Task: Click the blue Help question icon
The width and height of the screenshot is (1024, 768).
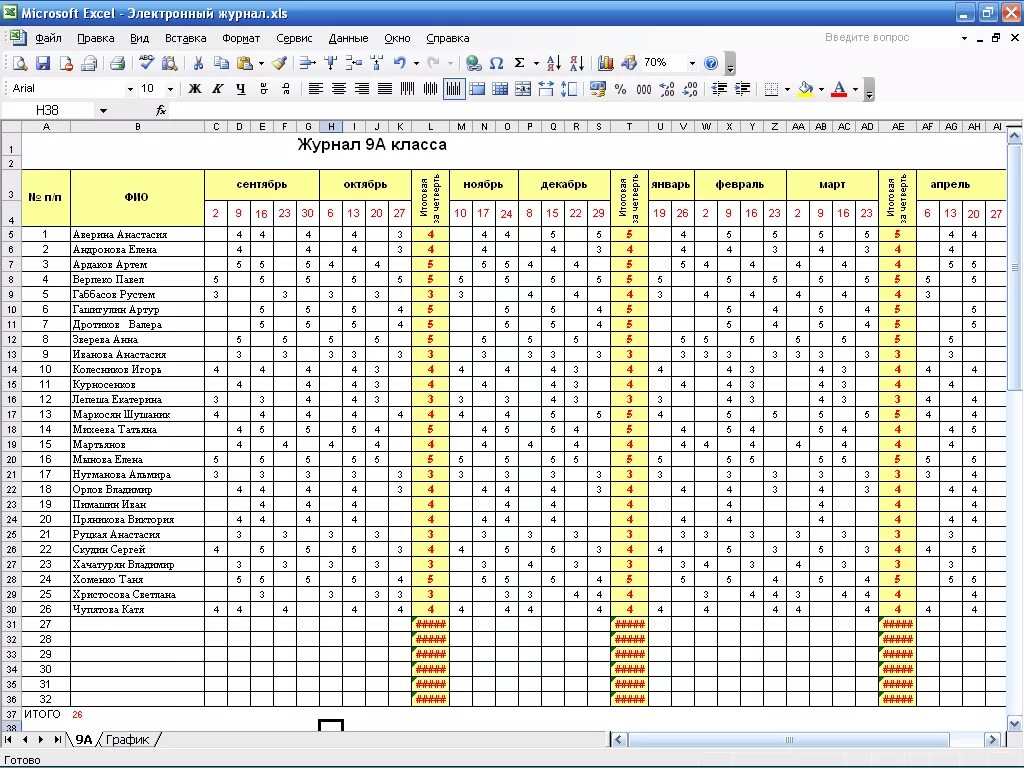Action: 711,63
